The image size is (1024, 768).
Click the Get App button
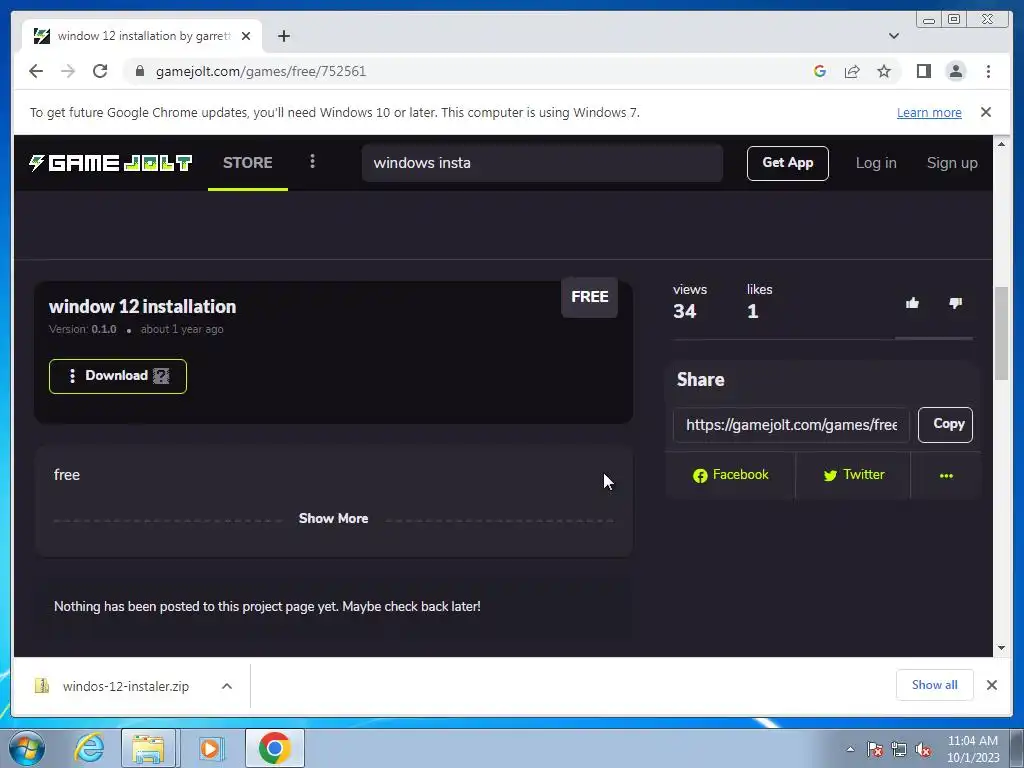point(788,163)
